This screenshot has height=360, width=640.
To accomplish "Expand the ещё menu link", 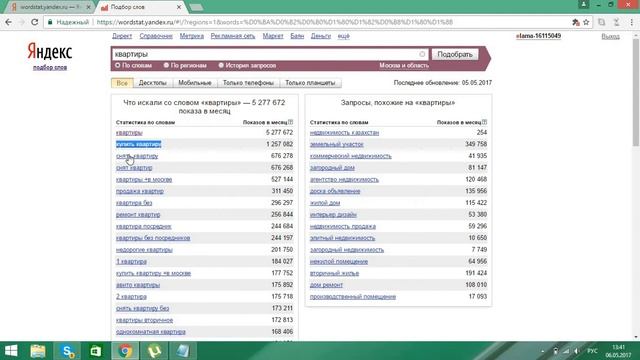I will [344, 36].
